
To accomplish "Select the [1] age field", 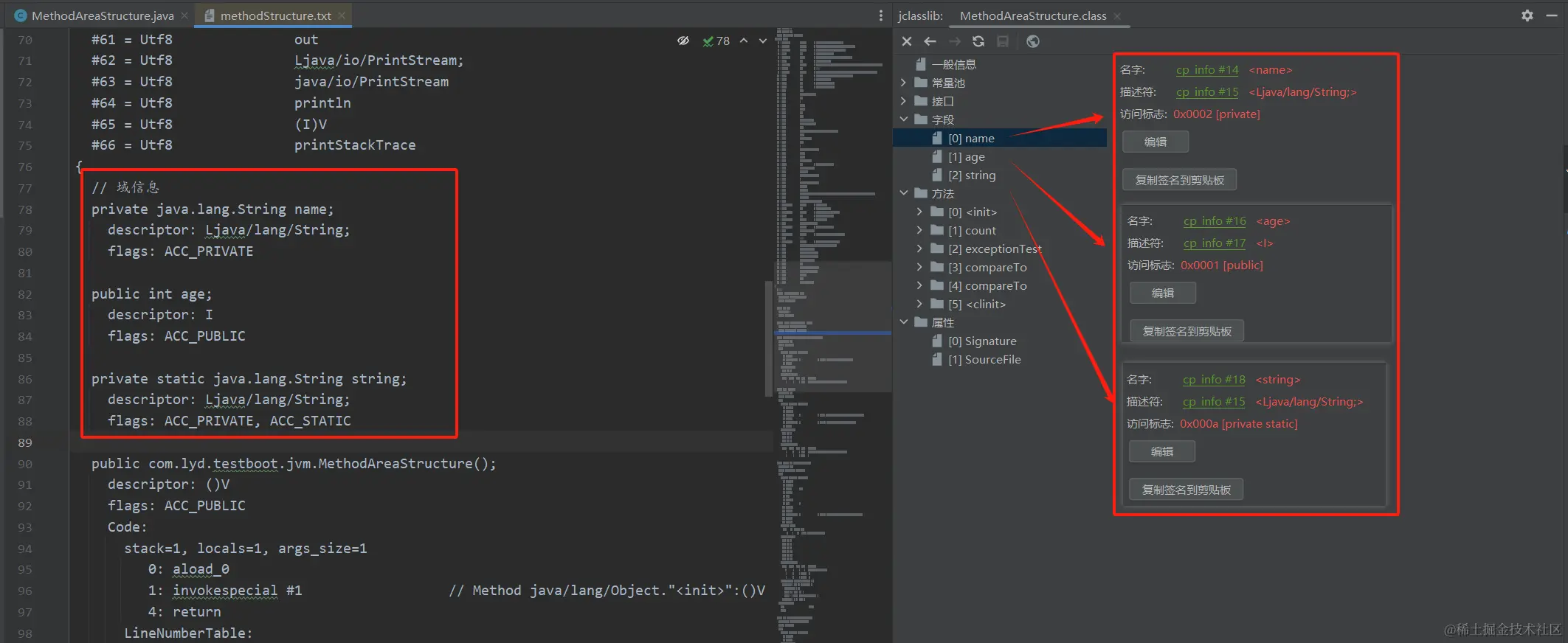I will (966, 156).
